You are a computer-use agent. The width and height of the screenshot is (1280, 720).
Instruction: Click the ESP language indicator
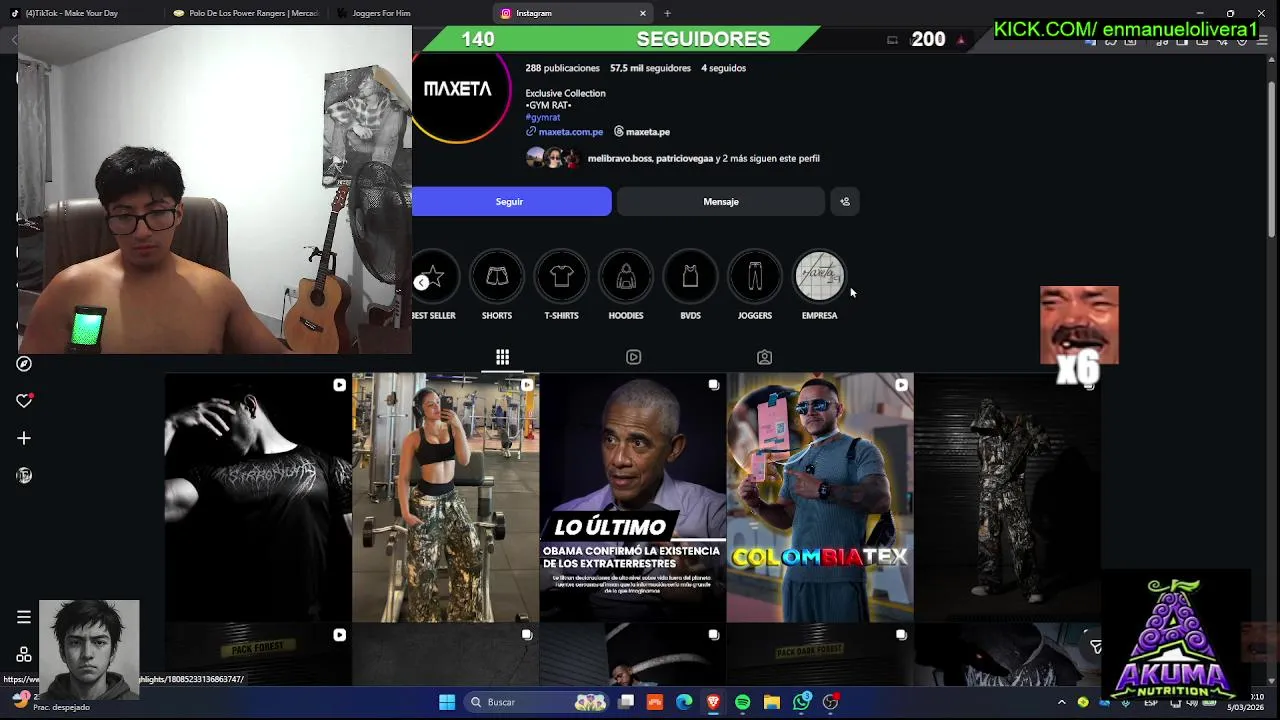[x=1151, y=702]
